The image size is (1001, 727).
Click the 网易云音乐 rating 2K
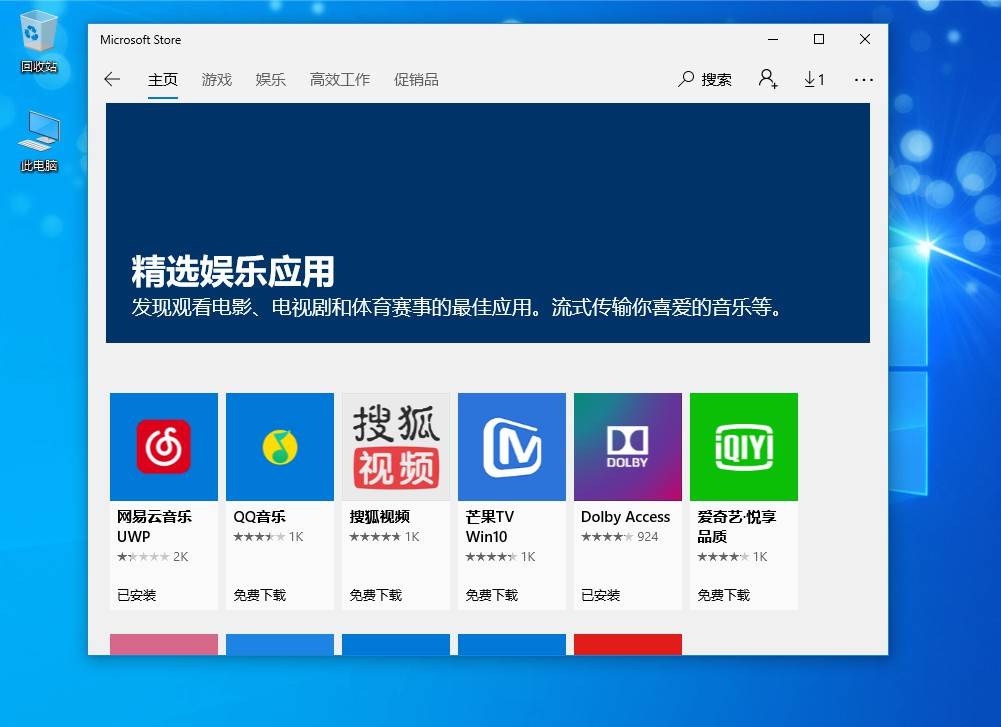pos(153,557)
